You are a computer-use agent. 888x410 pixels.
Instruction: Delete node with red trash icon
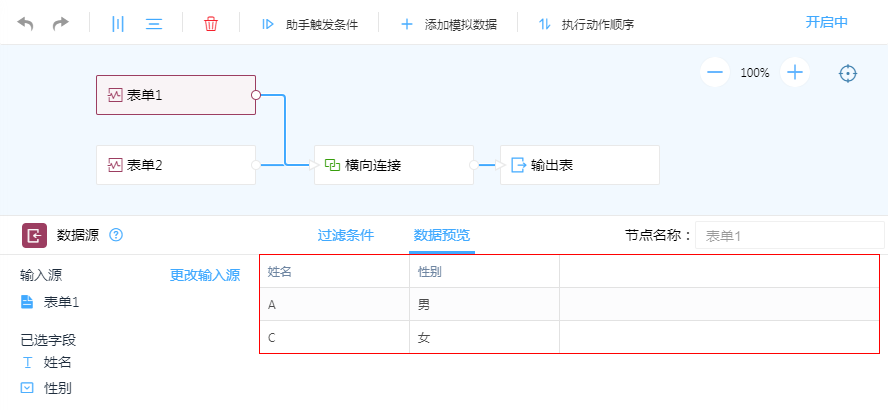click(211, 23)
